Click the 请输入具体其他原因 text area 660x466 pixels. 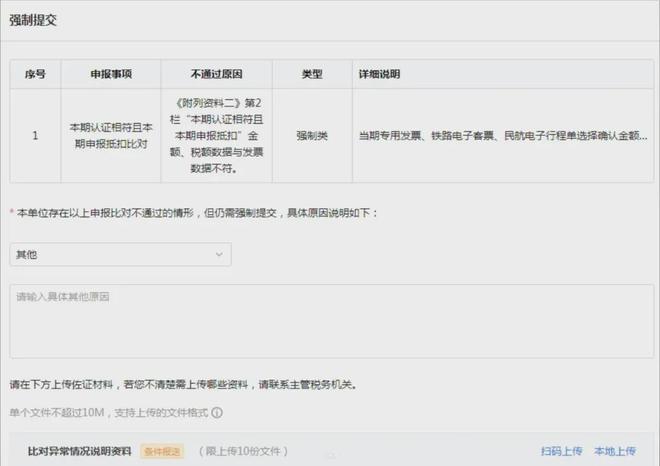(x=332, y=321)
